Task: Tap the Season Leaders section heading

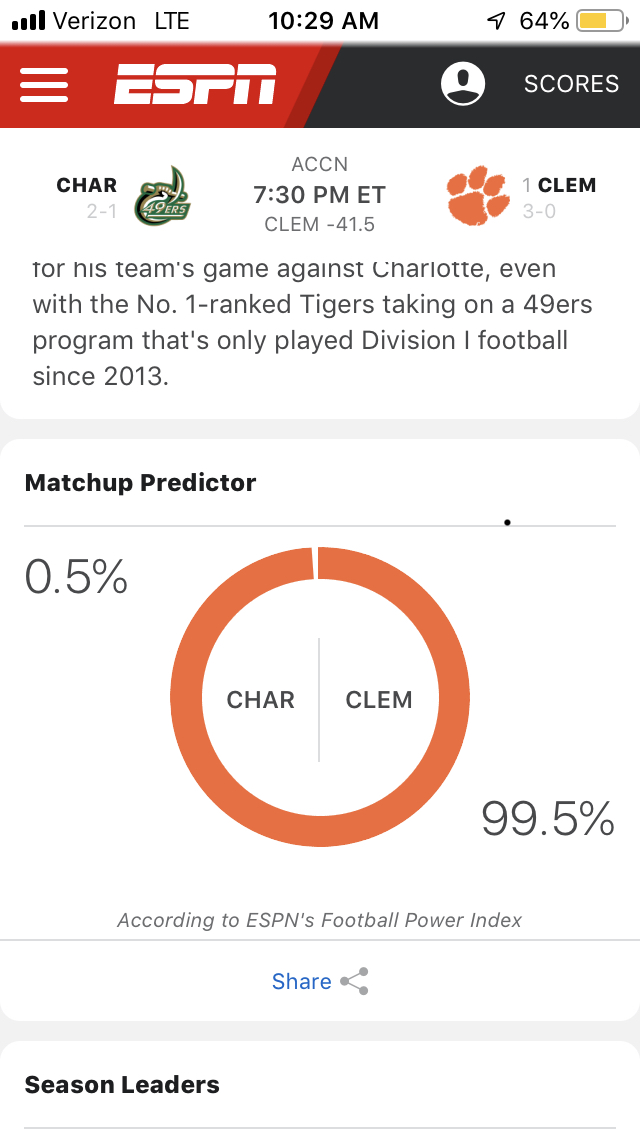Action: pyautogui.click(x=122, y=1084)
